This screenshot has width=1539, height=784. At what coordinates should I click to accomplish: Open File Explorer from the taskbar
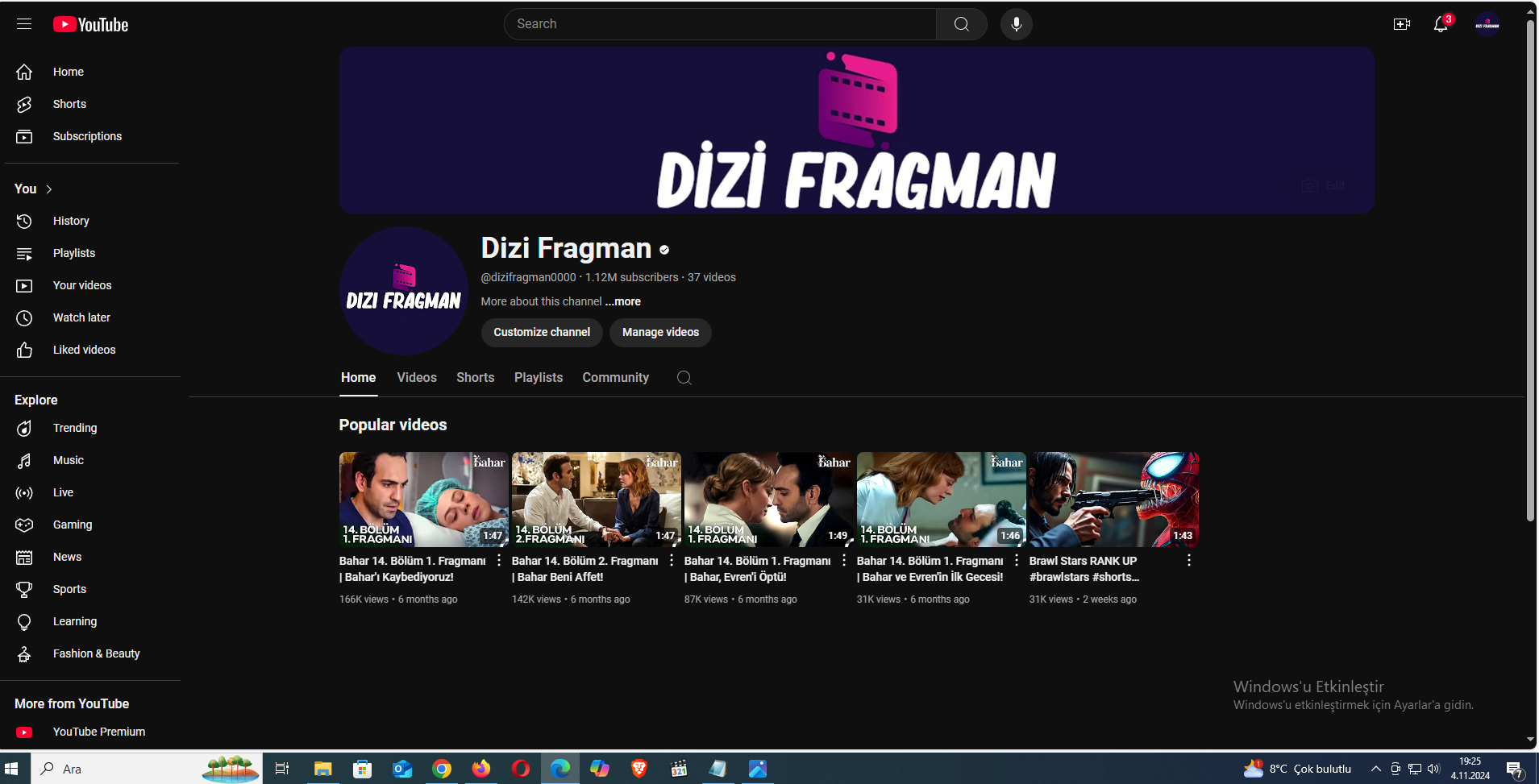click(x=323, y=769)
